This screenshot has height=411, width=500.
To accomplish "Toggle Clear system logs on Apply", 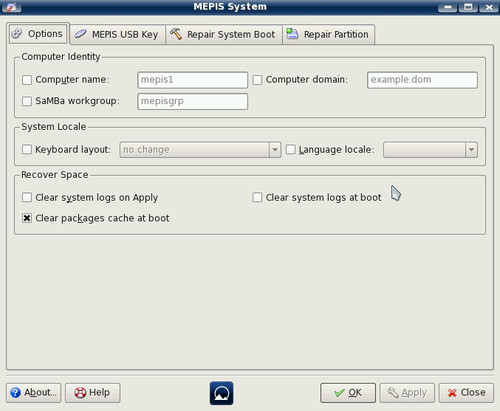I will click(27, 197).
